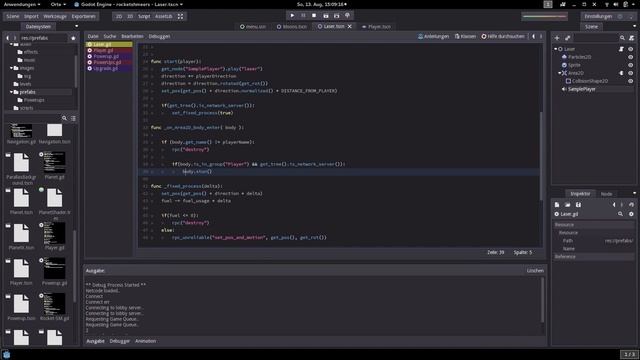Viewport: 640px width, 360px height.
Task: Toggle distraction-free fullscreen mode icon
Action: (x=180, y=16)
